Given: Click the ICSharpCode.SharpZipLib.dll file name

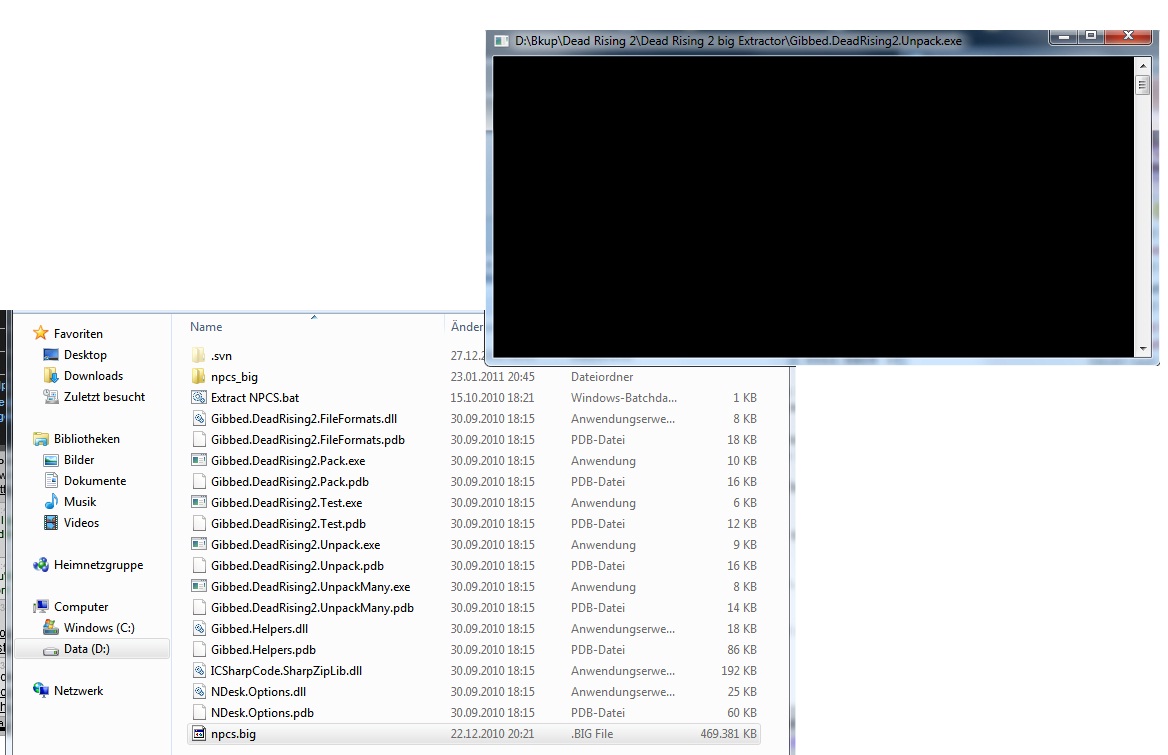Looking at the screenshot, I should [286, 671].
